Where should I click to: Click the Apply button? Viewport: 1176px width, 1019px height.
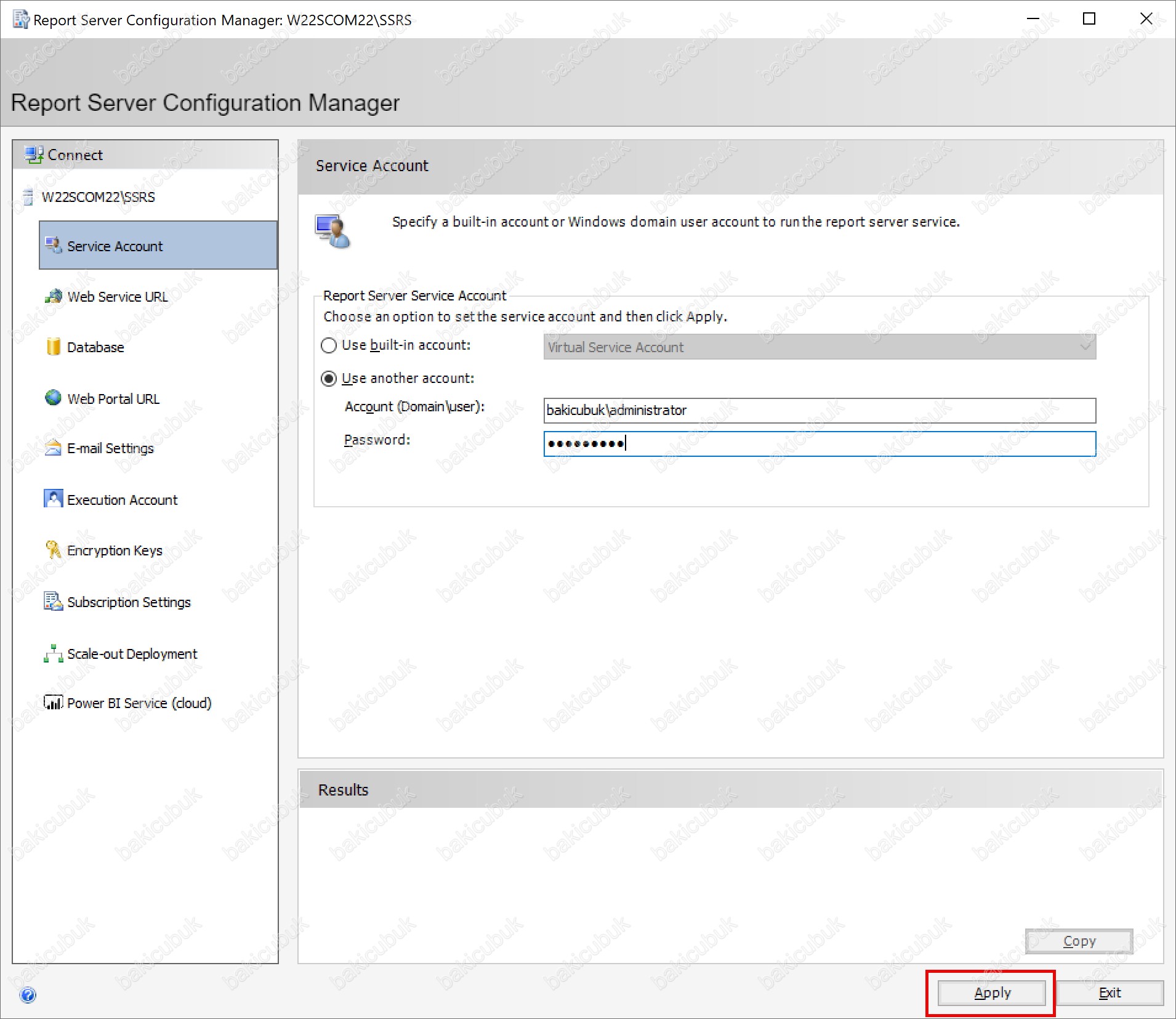point(991,993)
